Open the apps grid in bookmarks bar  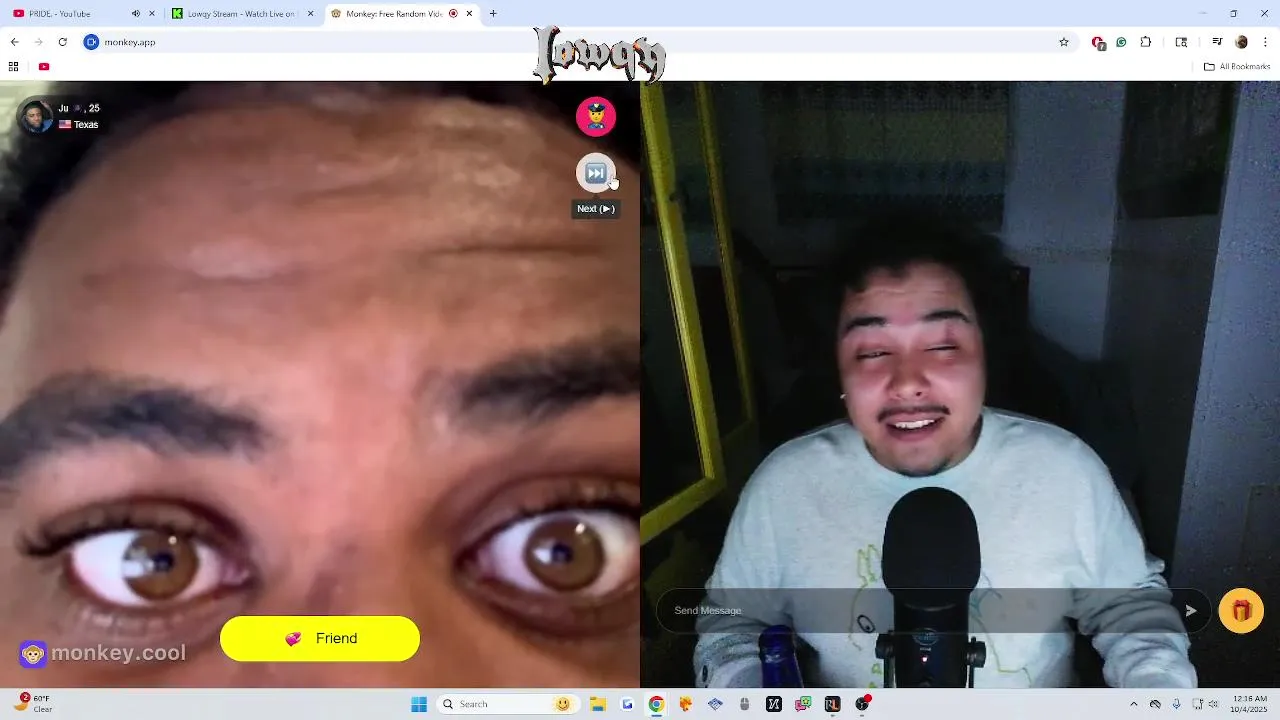pyautogui.click(x=14, y=66)
